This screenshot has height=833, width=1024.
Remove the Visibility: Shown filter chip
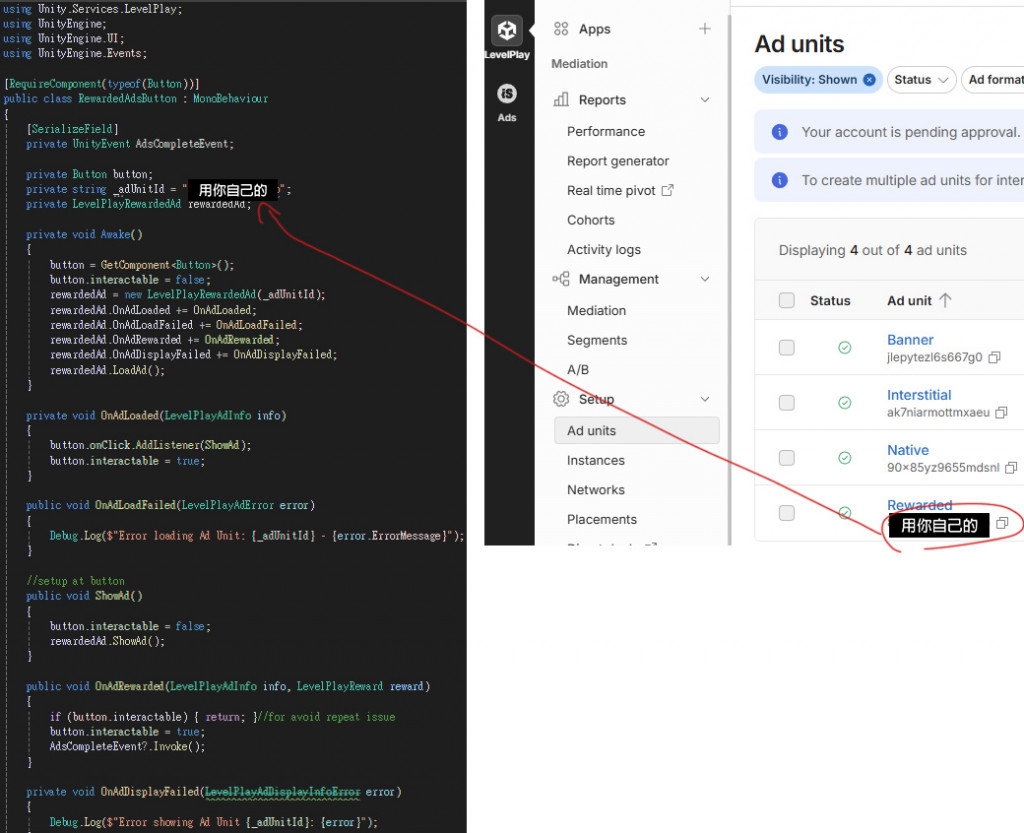[x=869, y=80]
